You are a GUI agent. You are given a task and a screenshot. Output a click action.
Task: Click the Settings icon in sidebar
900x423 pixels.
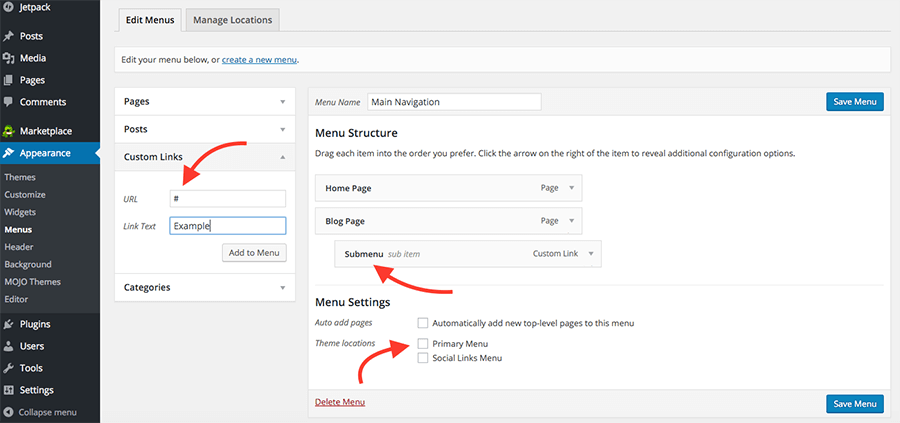pyautogui.click(x=8, y=390)
